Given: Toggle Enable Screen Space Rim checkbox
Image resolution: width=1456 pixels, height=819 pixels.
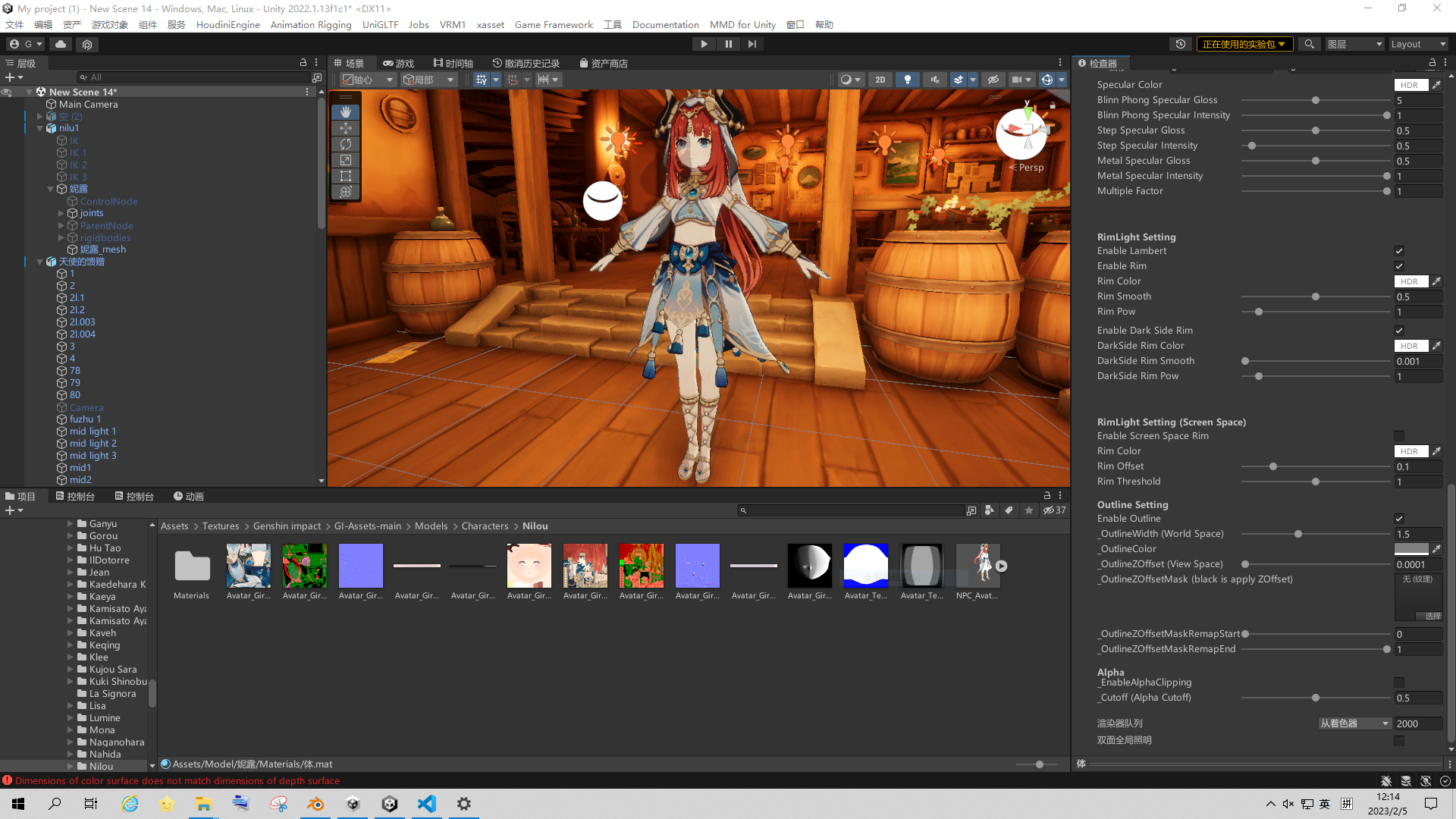Looking at the screenshot, I should [1399, 436].
